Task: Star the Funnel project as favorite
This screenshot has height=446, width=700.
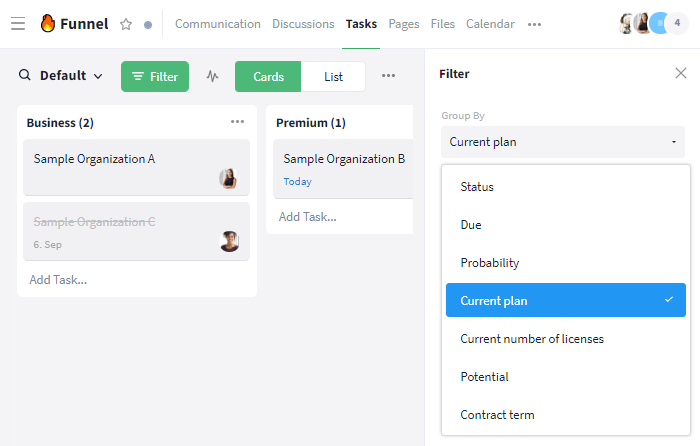Action: [x=126, y=24]
